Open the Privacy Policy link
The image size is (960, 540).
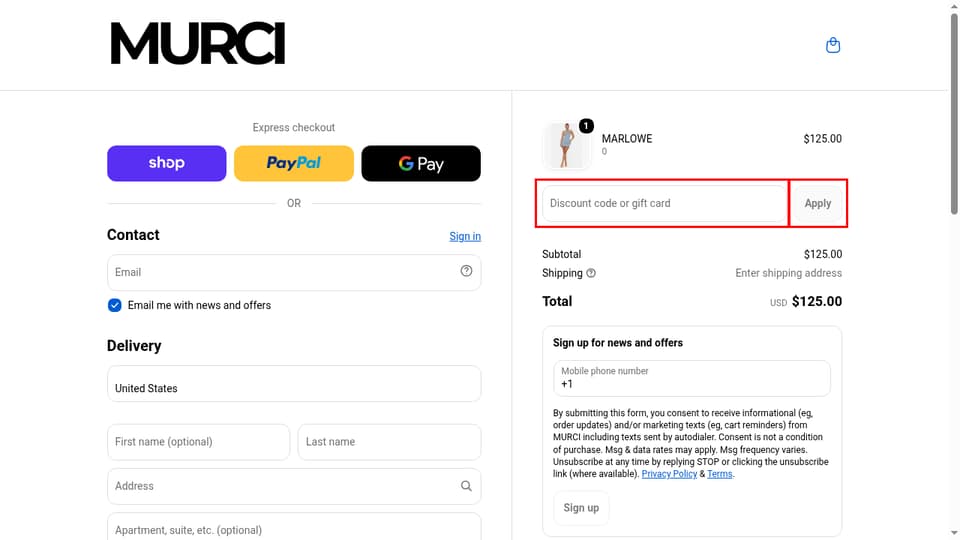coord(669,474)
